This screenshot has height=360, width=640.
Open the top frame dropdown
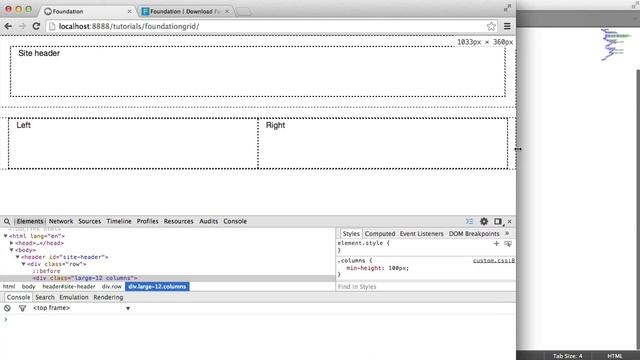coord(82,308)
